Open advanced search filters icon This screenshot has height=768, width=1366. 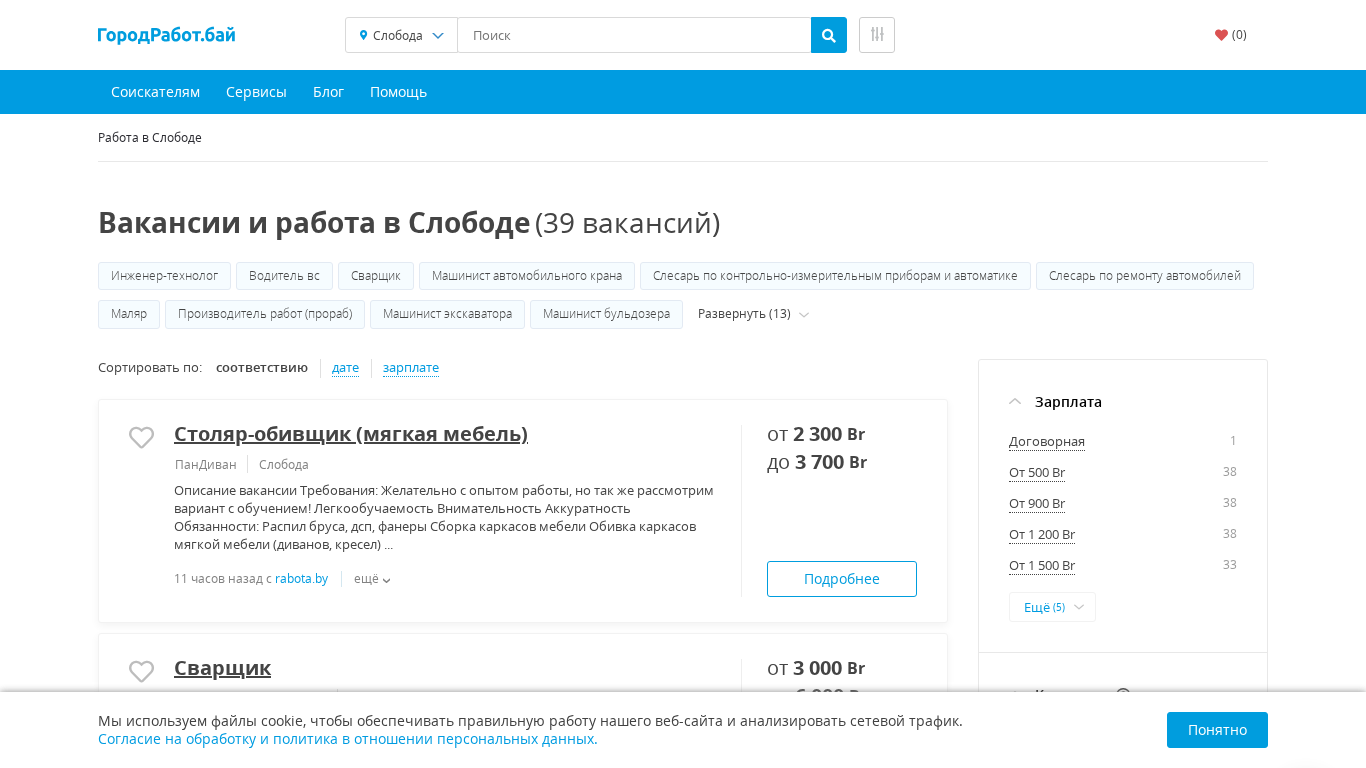click(877, 35)
